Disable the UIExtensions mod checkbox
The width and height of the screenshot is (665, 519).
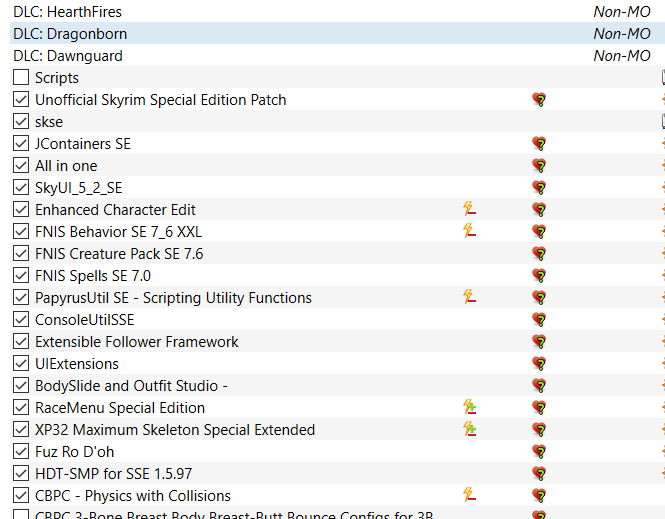pos(21,364)
